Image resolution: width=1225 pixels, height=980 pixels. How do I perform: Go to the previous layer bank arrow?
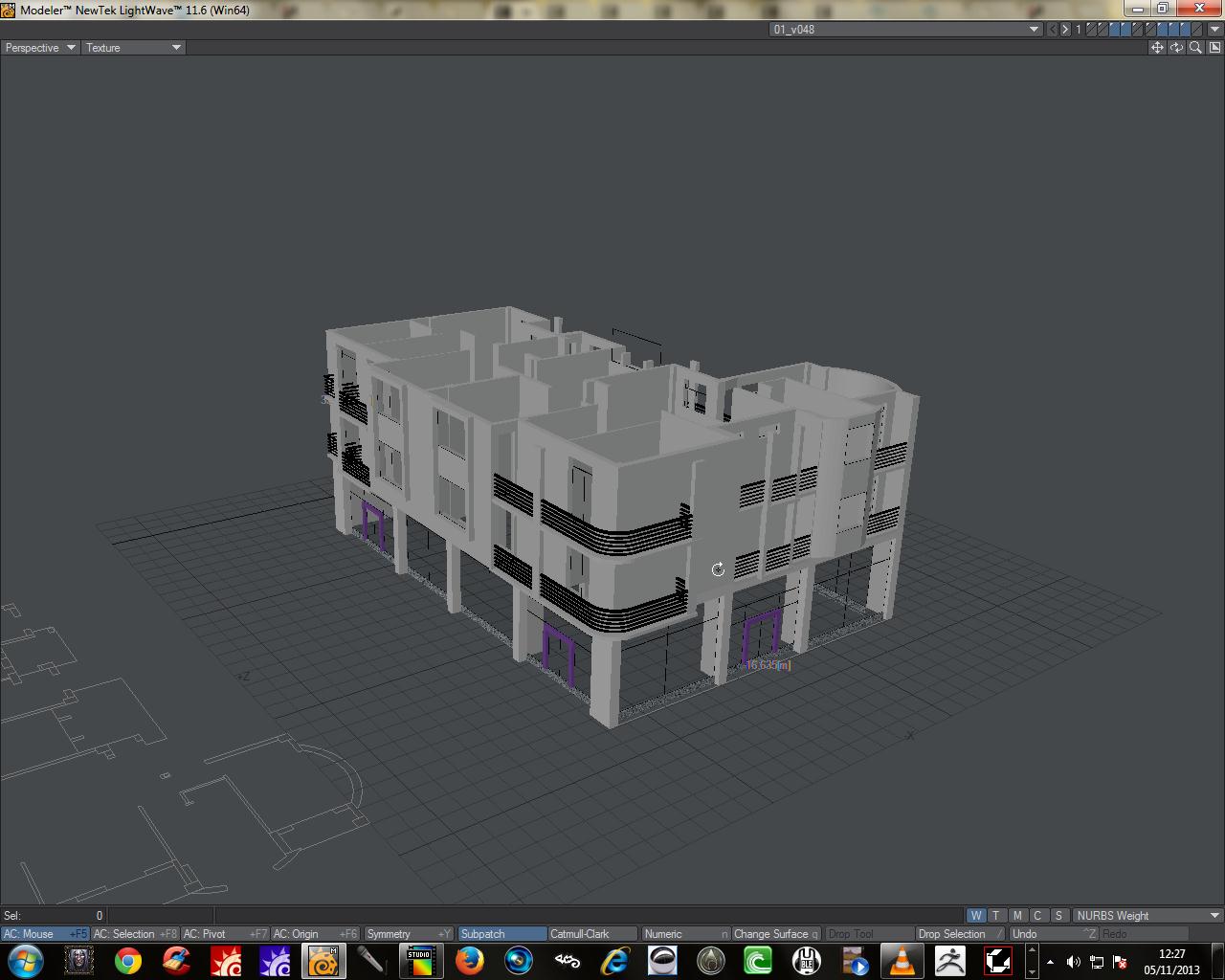[1053, 30]
